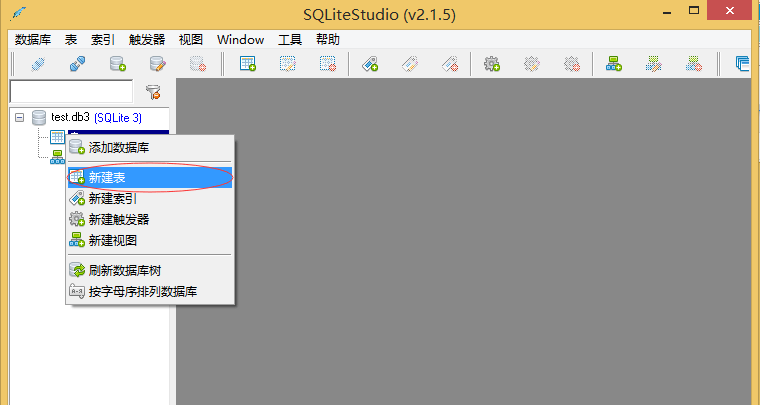Collapse the test.db3 database node

[19, 117]
